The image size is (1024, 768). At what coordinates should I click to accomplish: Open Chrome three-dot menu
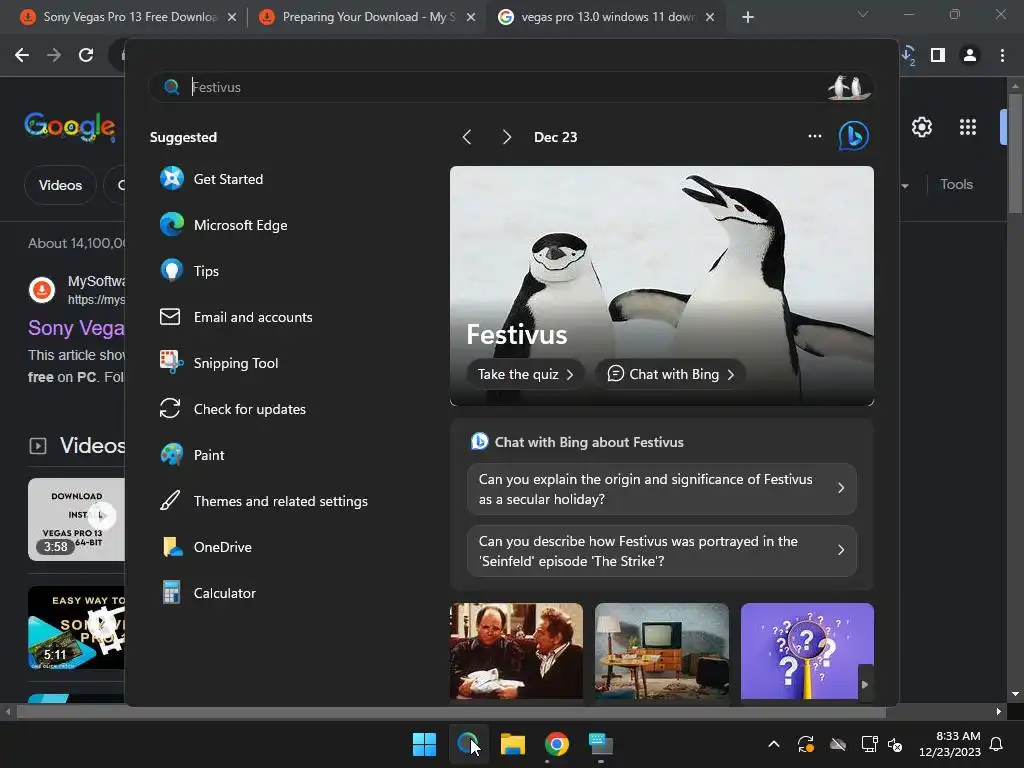click(x=1002, y=55)
